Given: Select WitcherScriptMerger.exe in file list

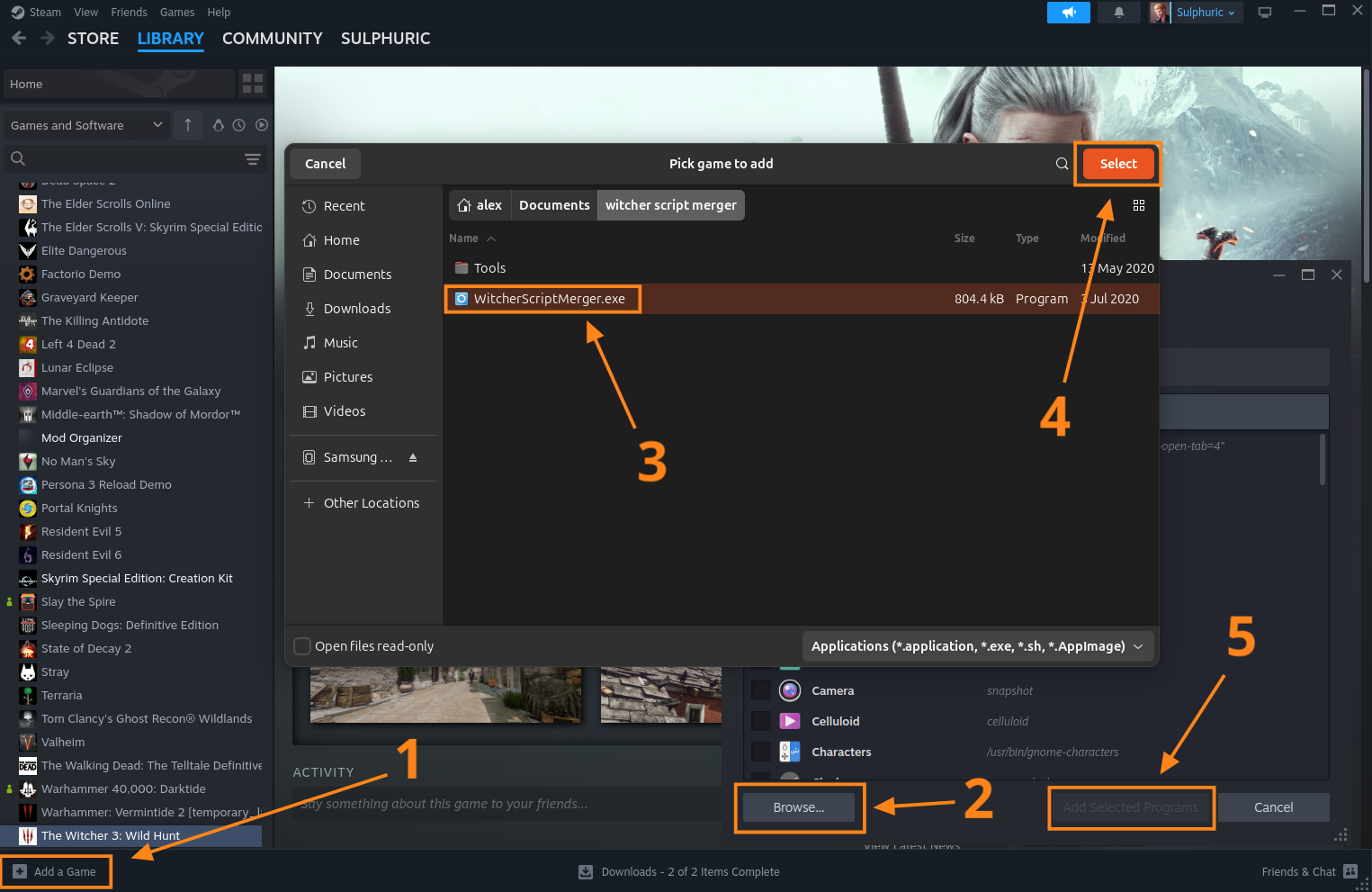Looking at the screenshot, I should click(x=549, y=299).
